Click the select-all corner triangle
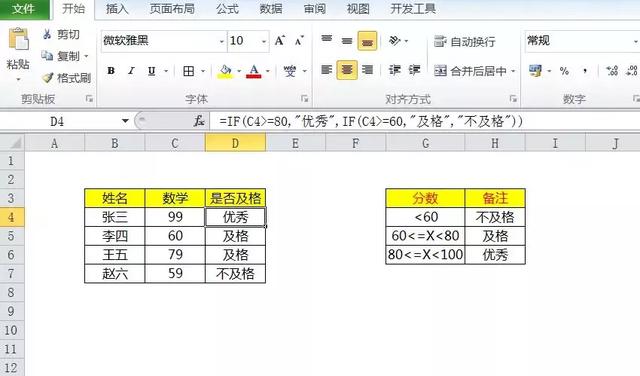Image resolution: width=640 pixels, height=376 pixels. [x=15, y=143]
